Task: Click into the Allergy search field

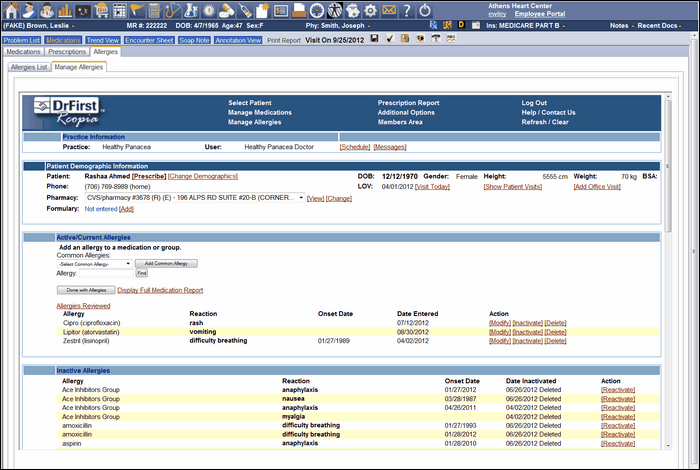Action: coord(107,272)
